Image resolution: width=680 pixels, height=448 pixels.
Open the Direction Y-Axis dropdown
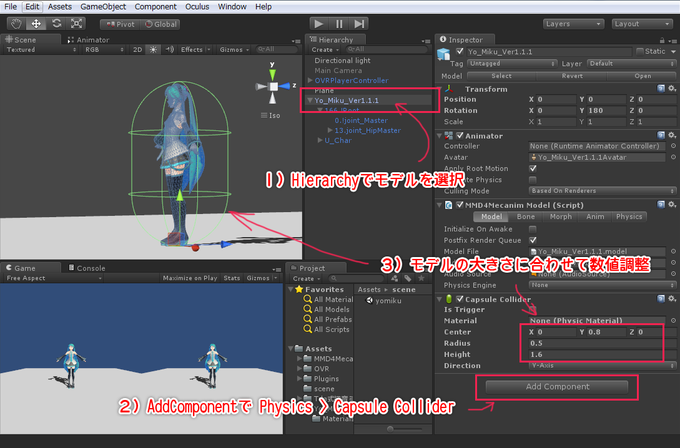(x=602, y=366)
